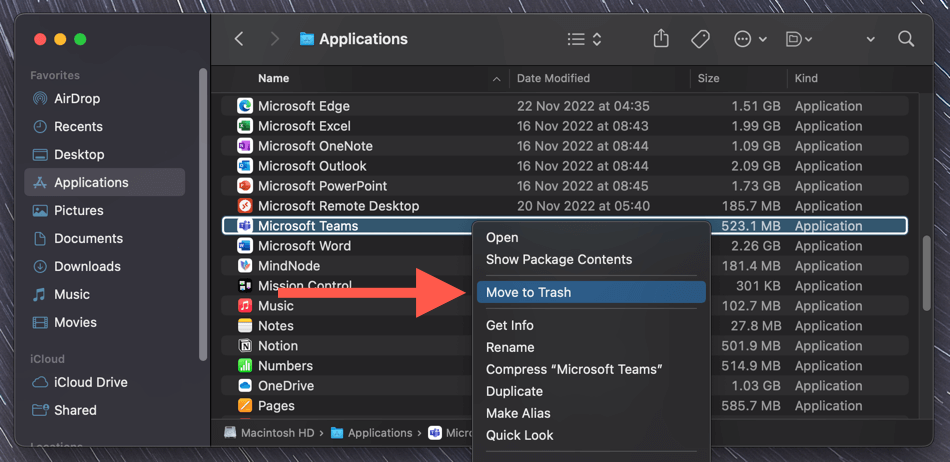950x462 pixels.
Task: Click the Size column header
Action: pyautogui.click(x=708, y=78)
